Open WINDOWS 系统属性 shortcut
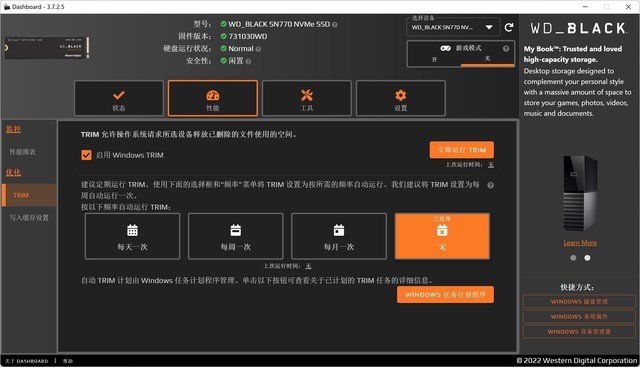640x367 pixels. pos(579,316)
